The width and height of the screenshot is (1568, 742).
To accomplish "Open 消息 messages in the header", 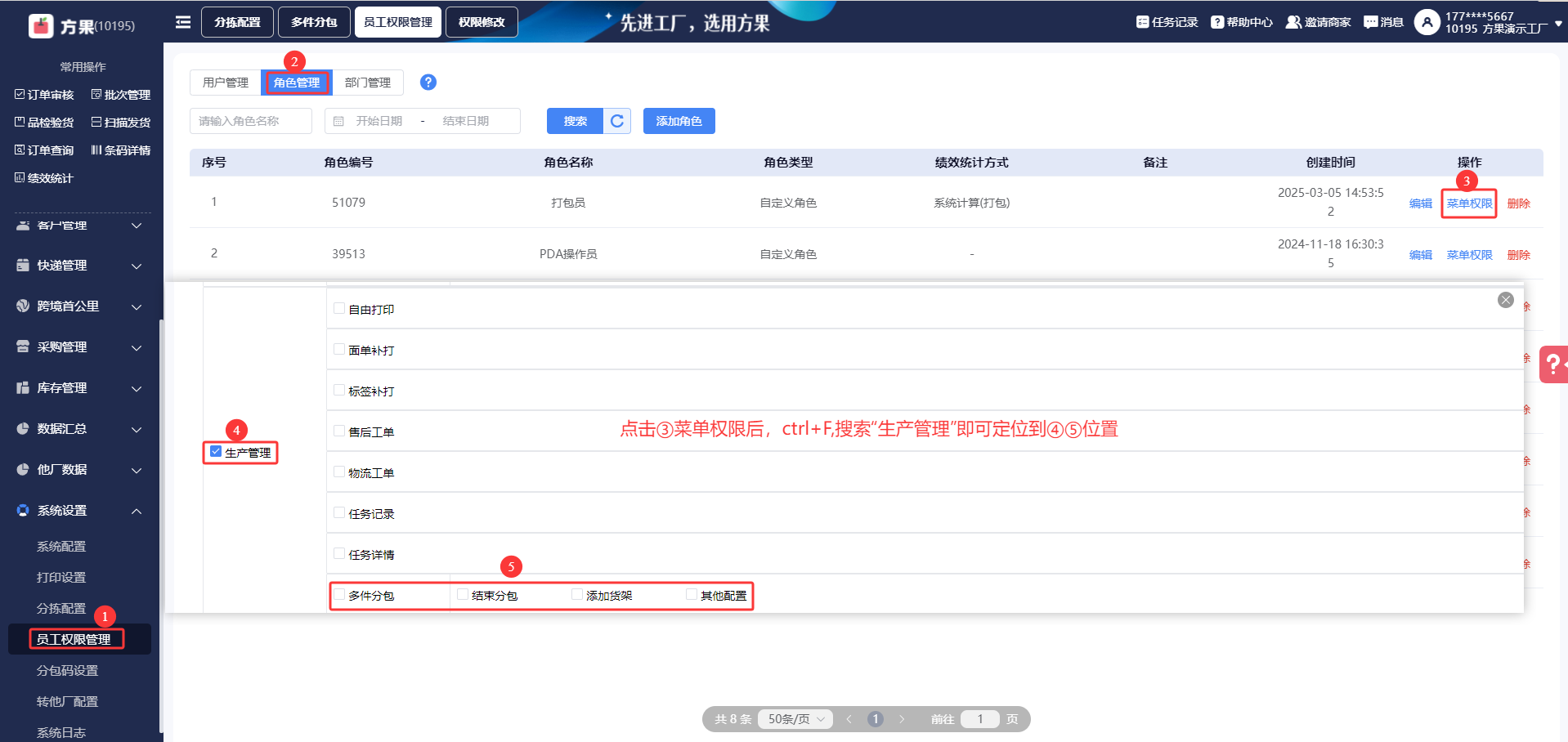I will point(1383,22).
